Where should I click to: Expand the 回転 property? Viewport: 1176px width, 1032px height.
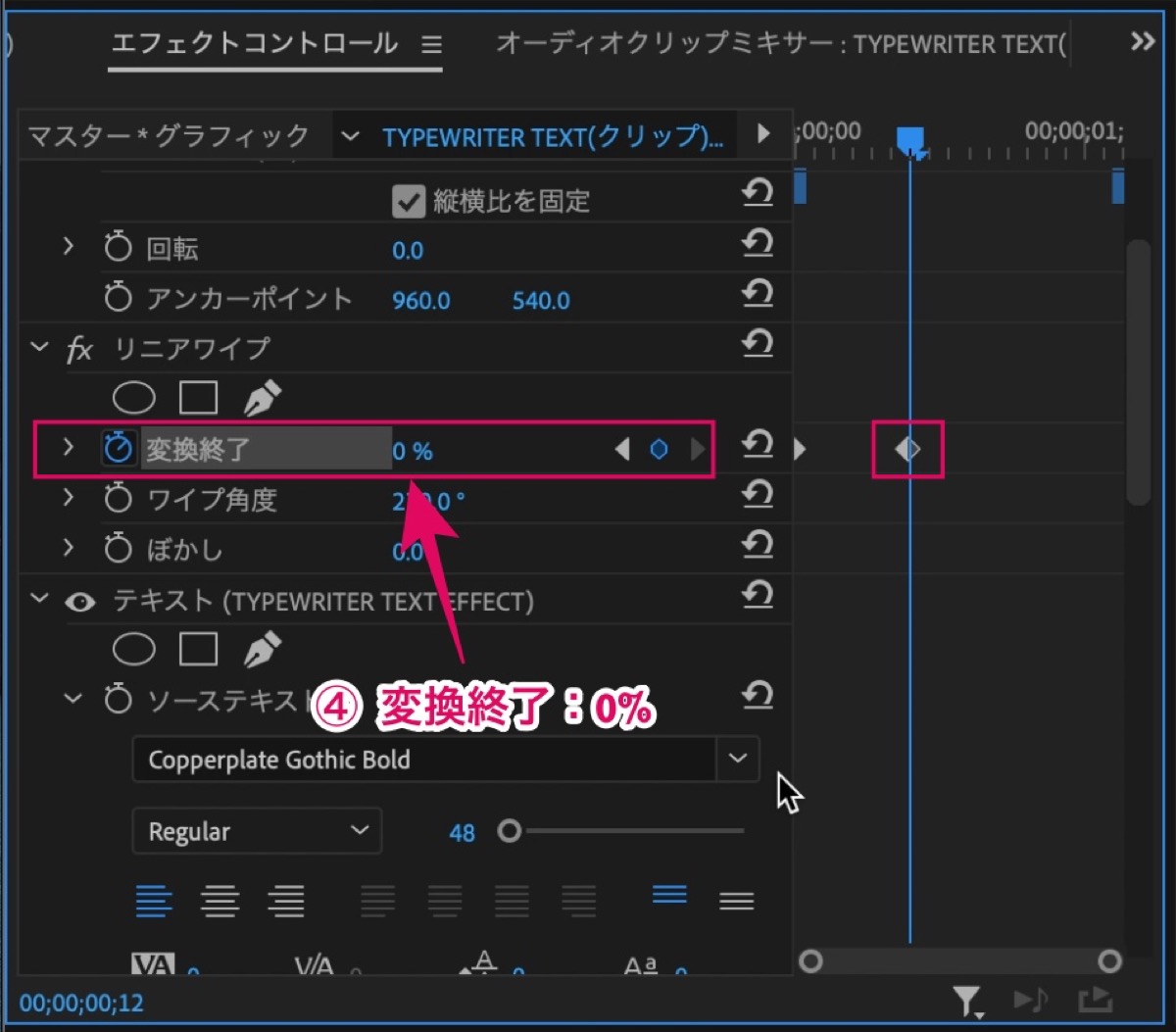point(68,246)
